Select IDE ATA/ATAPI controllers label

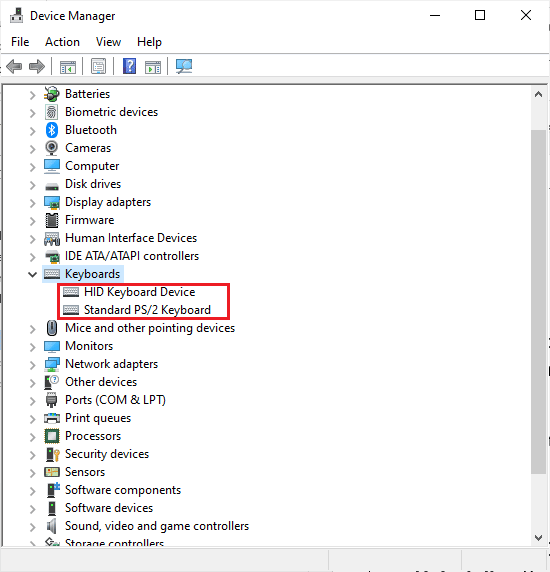[x=132, y=256]
